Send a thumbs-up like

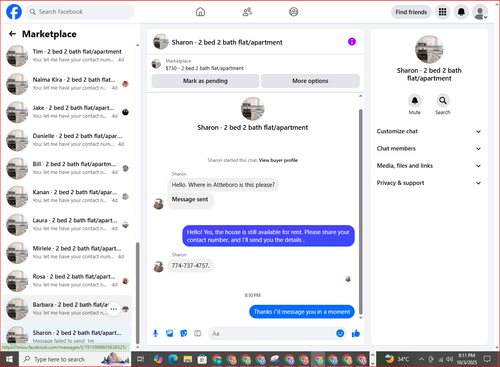point(356,333)
